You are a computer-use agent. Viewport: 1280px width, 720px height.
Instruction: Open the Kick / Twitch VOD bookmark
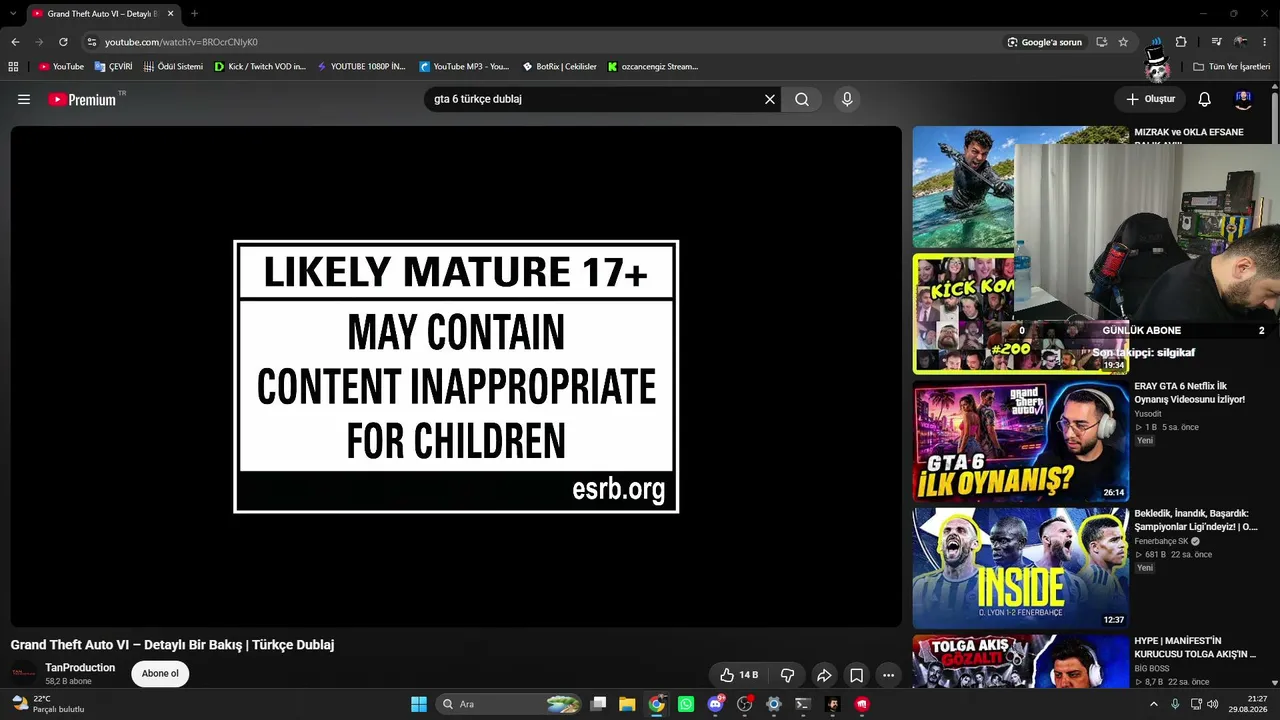pos(260,67)
